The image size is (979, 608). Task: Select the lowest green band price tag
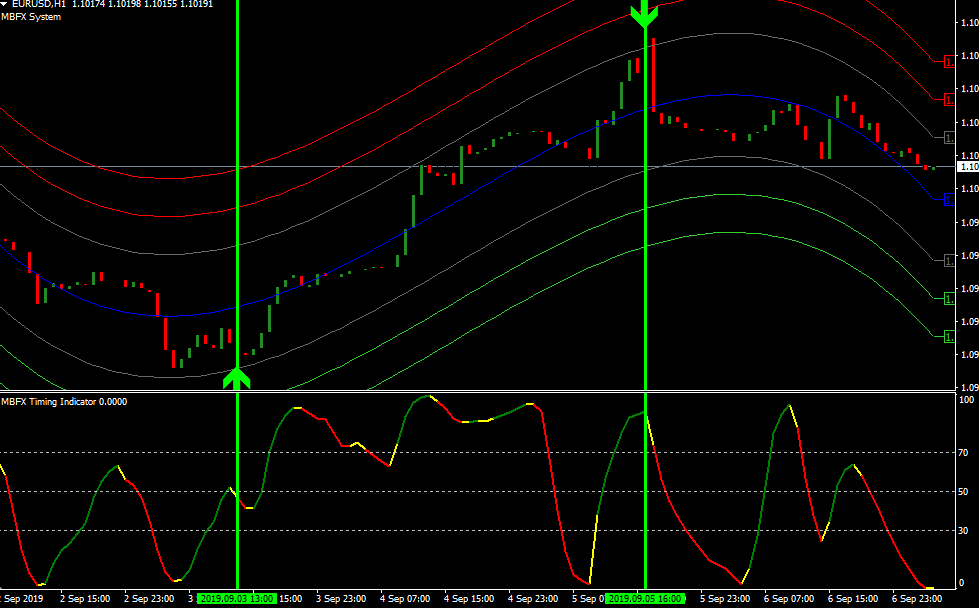(x=949, y=337)
